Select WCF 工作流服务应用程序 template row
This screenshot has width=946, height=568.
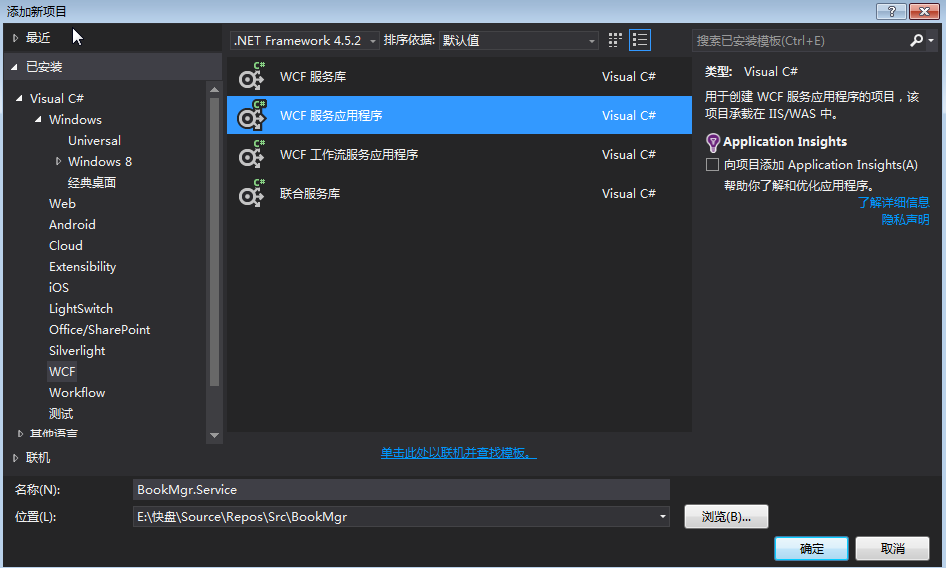pos(459,155)
